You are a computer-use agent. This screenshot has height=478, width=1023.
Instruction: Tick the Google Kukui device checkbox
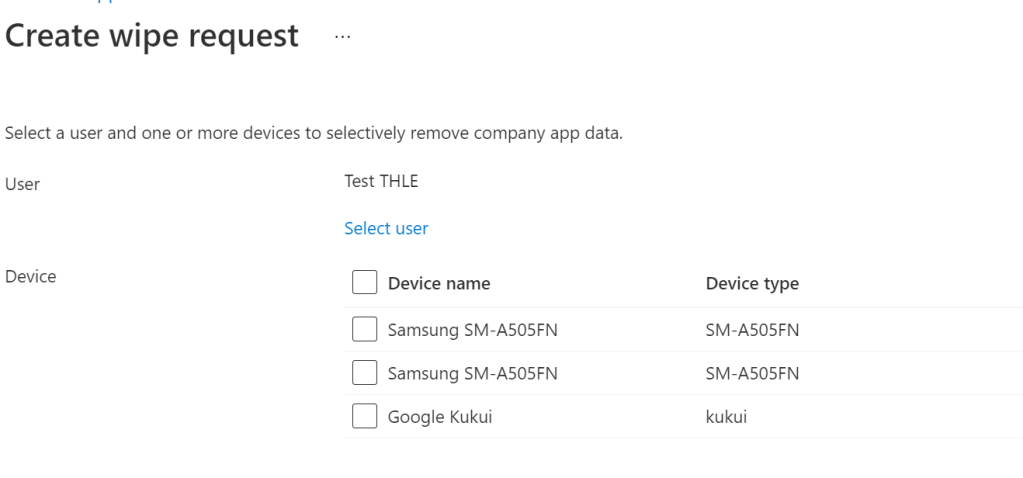click(x=364, y=417)
